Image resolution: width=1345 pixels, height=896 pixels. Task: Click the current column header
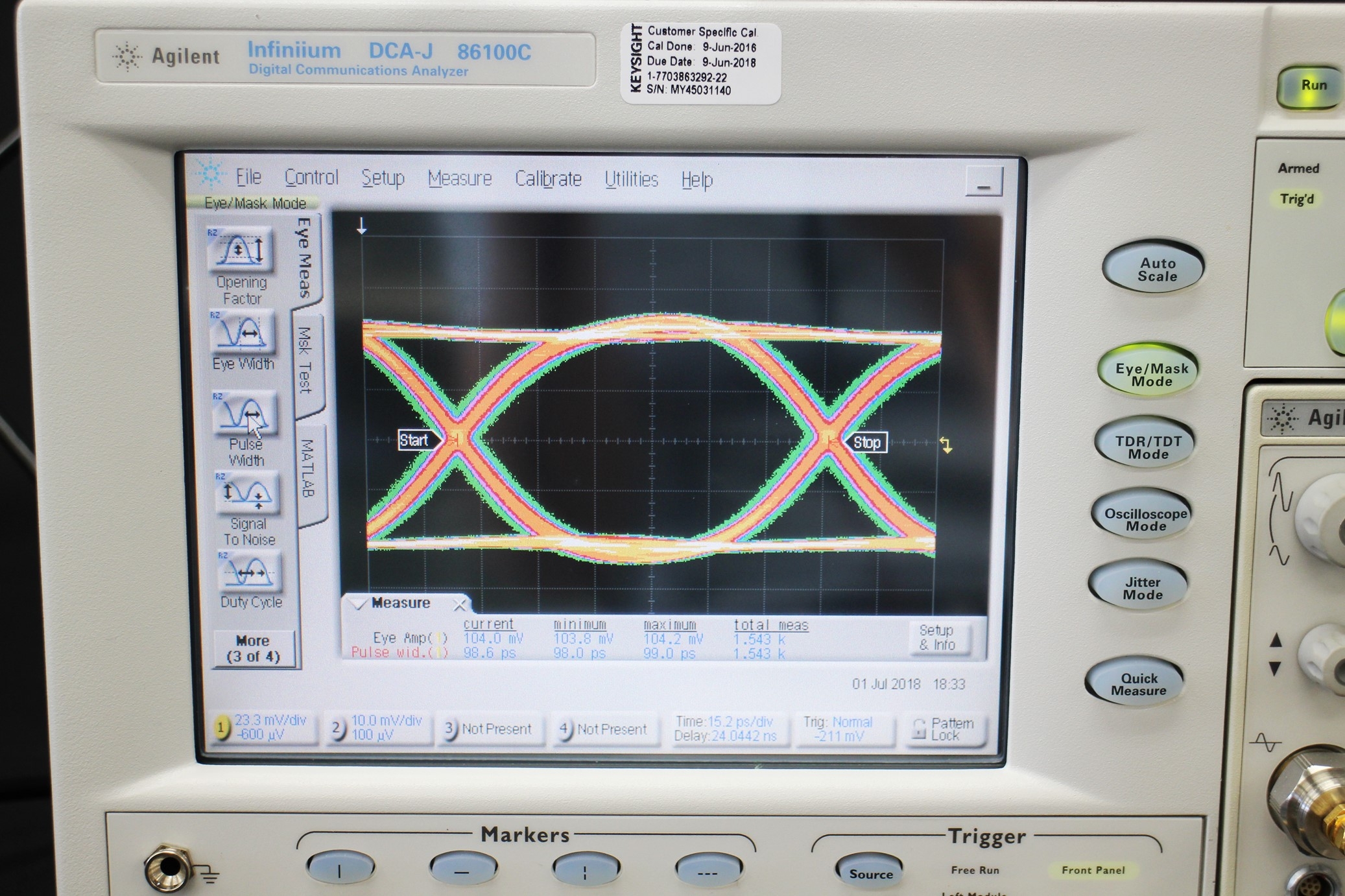click(488, 624)
